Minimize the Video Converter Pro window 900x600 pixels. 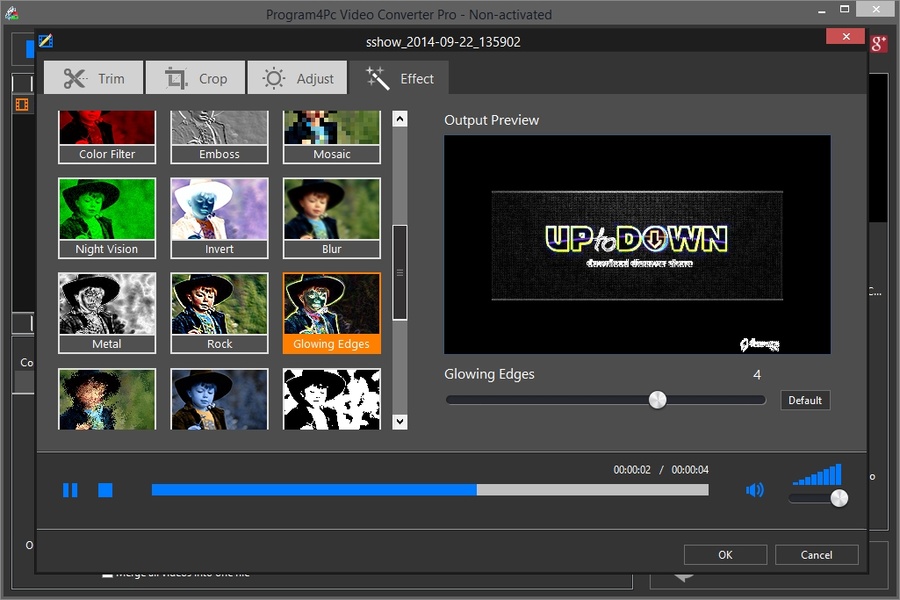pyautogui.click(x=822, y=10)
